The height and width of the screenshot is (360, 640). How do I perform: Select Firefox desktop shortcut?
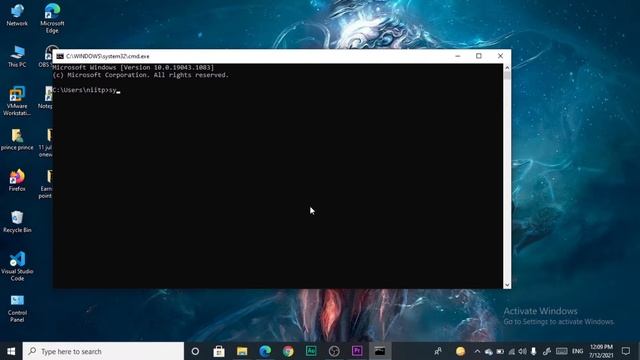(x=17, y=180)
